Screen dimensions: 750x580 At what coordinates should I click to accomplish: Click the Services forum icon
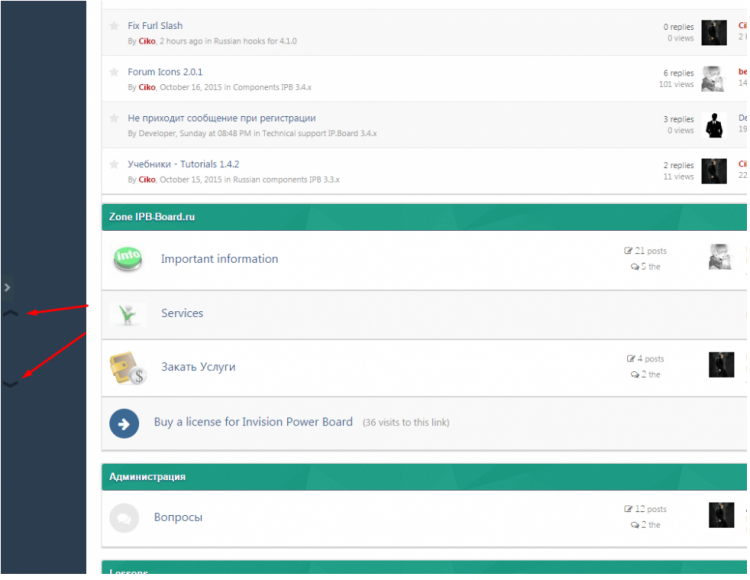127,314
